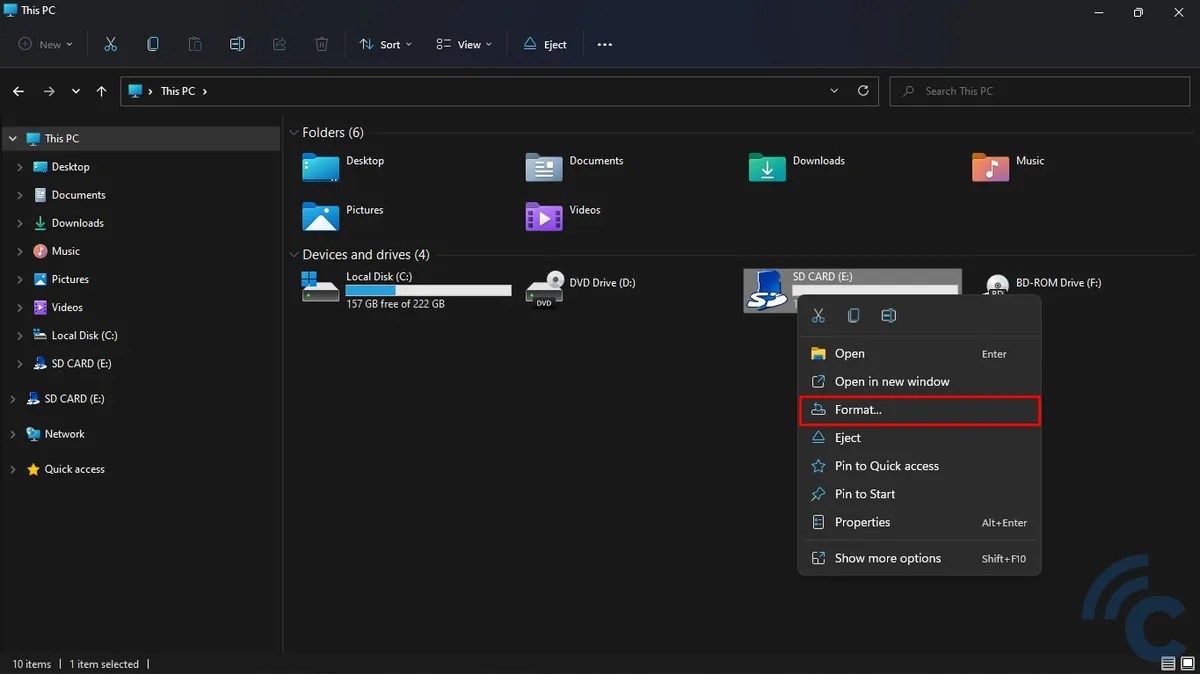Select the Local Disk (C:) drive
The height and width of the screenshot is (674, 1200).
click(407, 290)
